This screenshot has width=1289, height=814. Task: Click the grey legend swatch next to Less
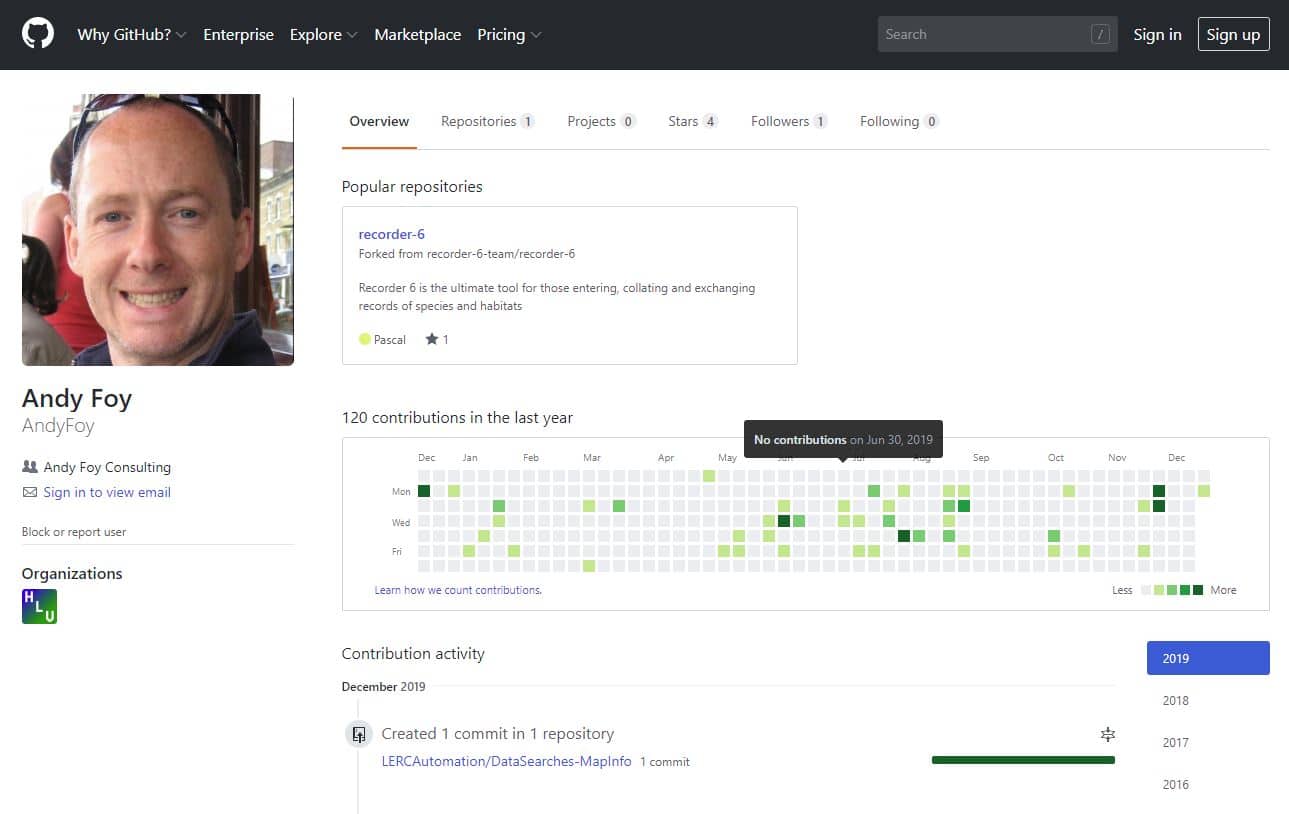click(x=1147, y=590)
